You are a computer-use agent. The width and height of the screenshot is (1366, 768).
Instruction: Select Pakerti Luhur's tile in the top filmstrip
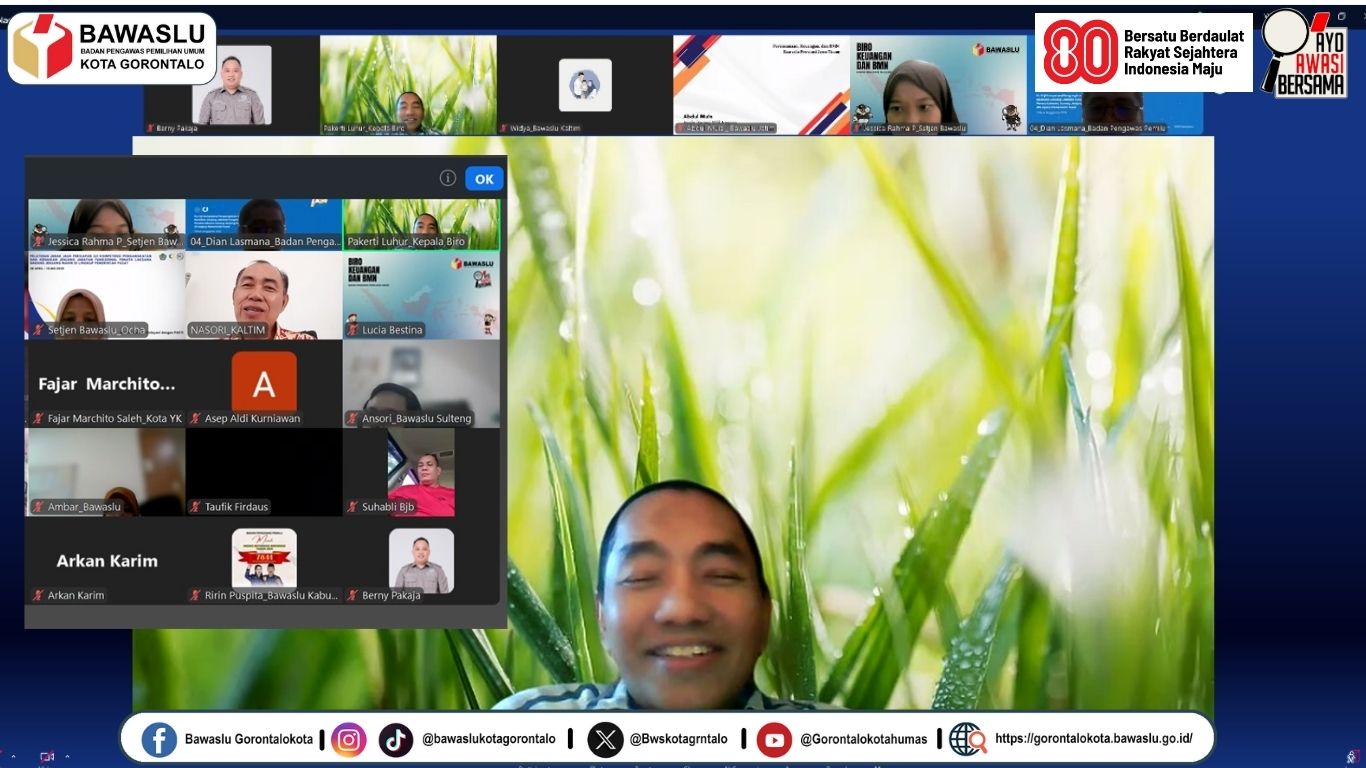(x=408, y=85)
